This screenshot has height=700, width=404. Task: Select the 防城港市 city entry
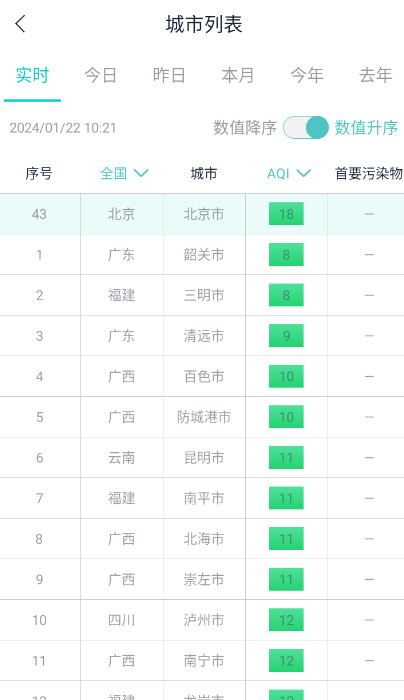[202, 417]
